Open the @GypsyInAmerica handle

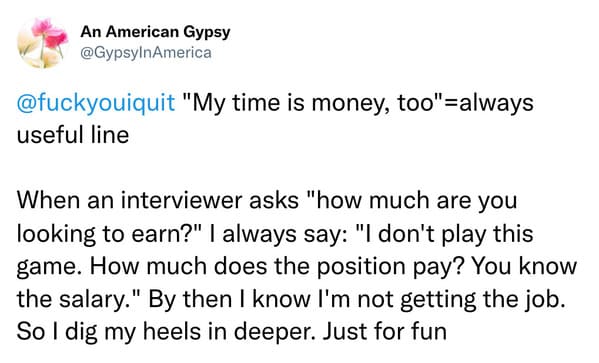coord(146,53)
